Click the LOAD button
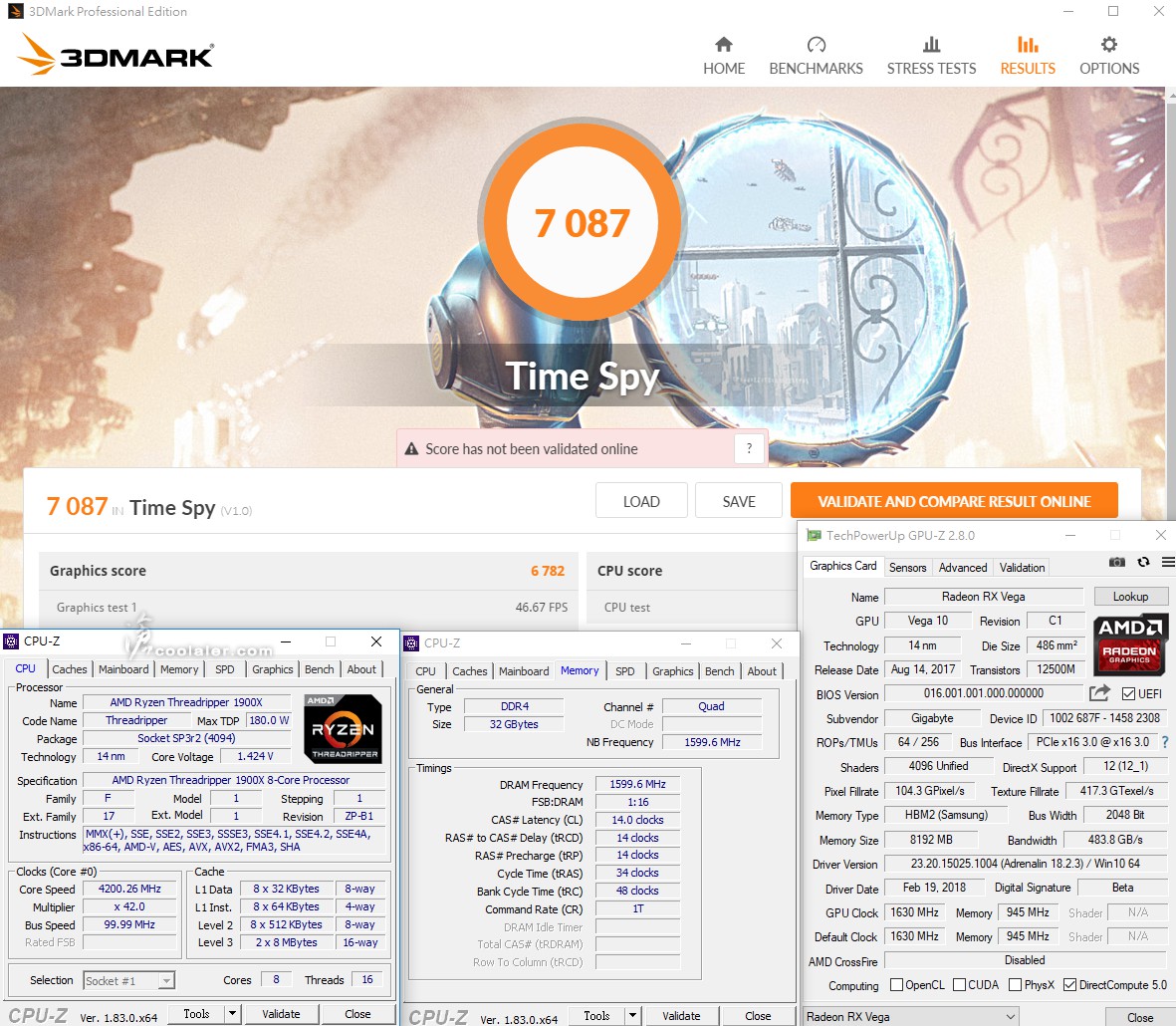 [641, 501]
